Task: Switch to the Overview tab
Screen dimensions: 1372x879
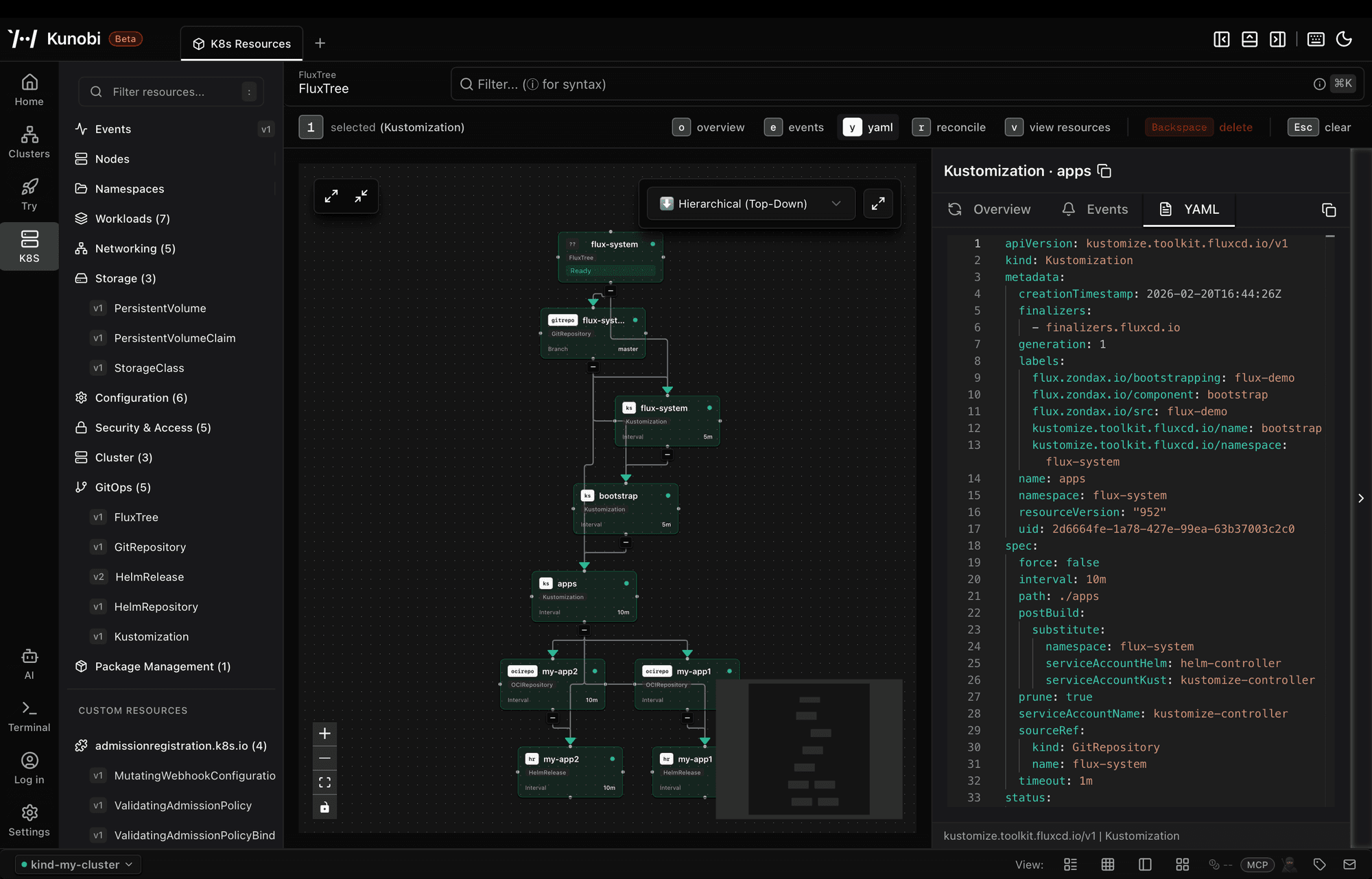Action: pos(989,209)
